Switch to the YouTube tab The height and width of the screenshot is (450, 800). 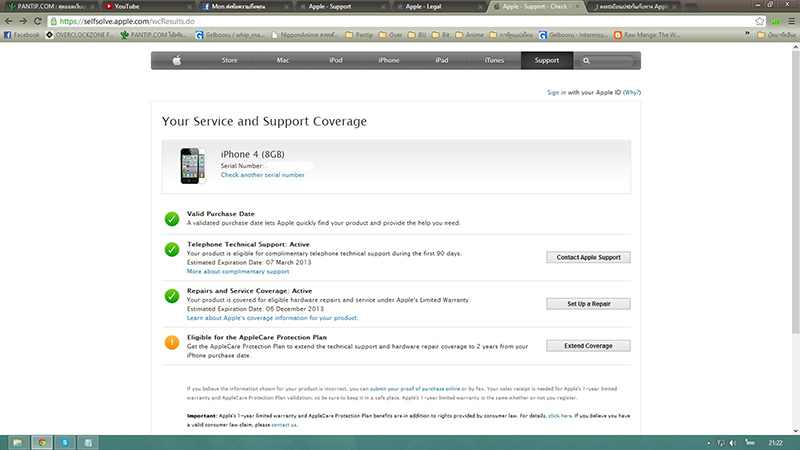[147, 7]
